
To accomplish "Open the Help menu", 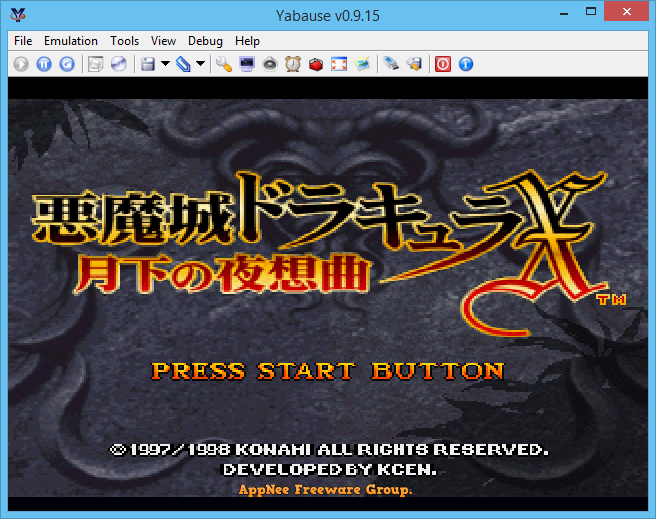I will coord(247,41).
